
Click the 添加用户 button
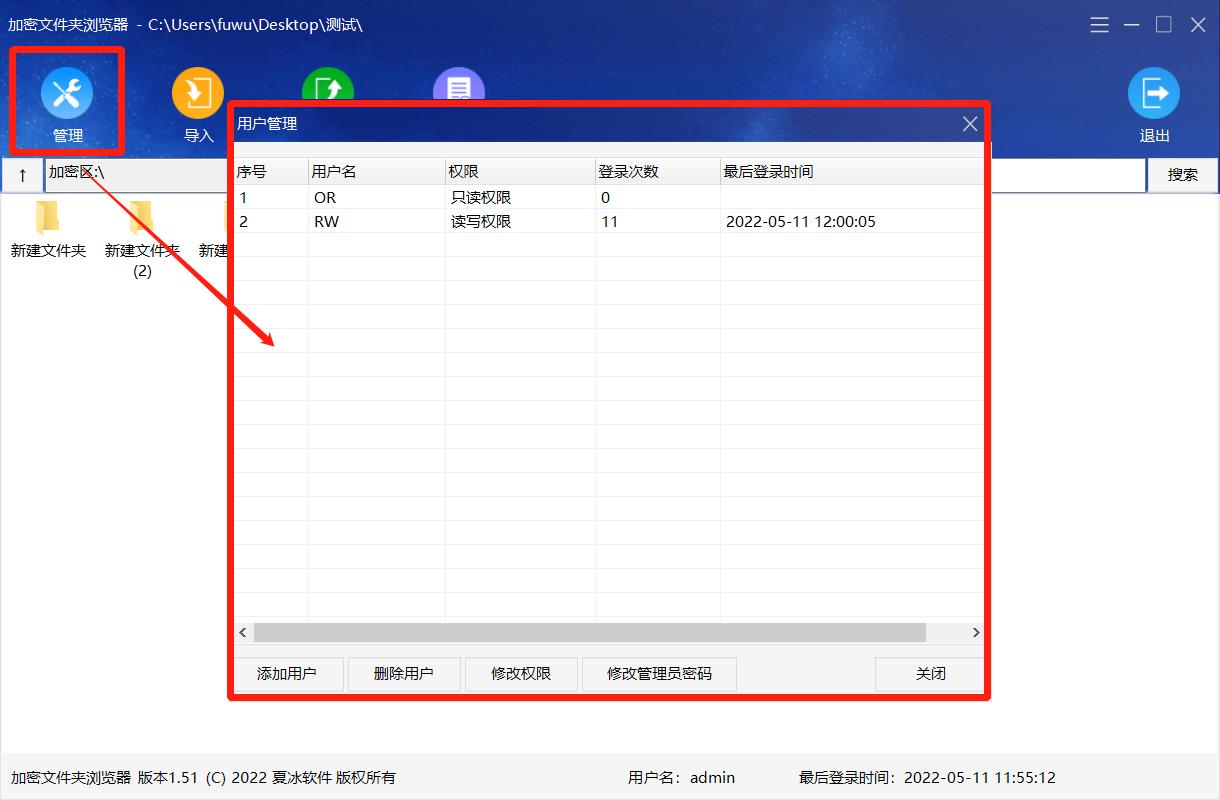tap(289, 674)
